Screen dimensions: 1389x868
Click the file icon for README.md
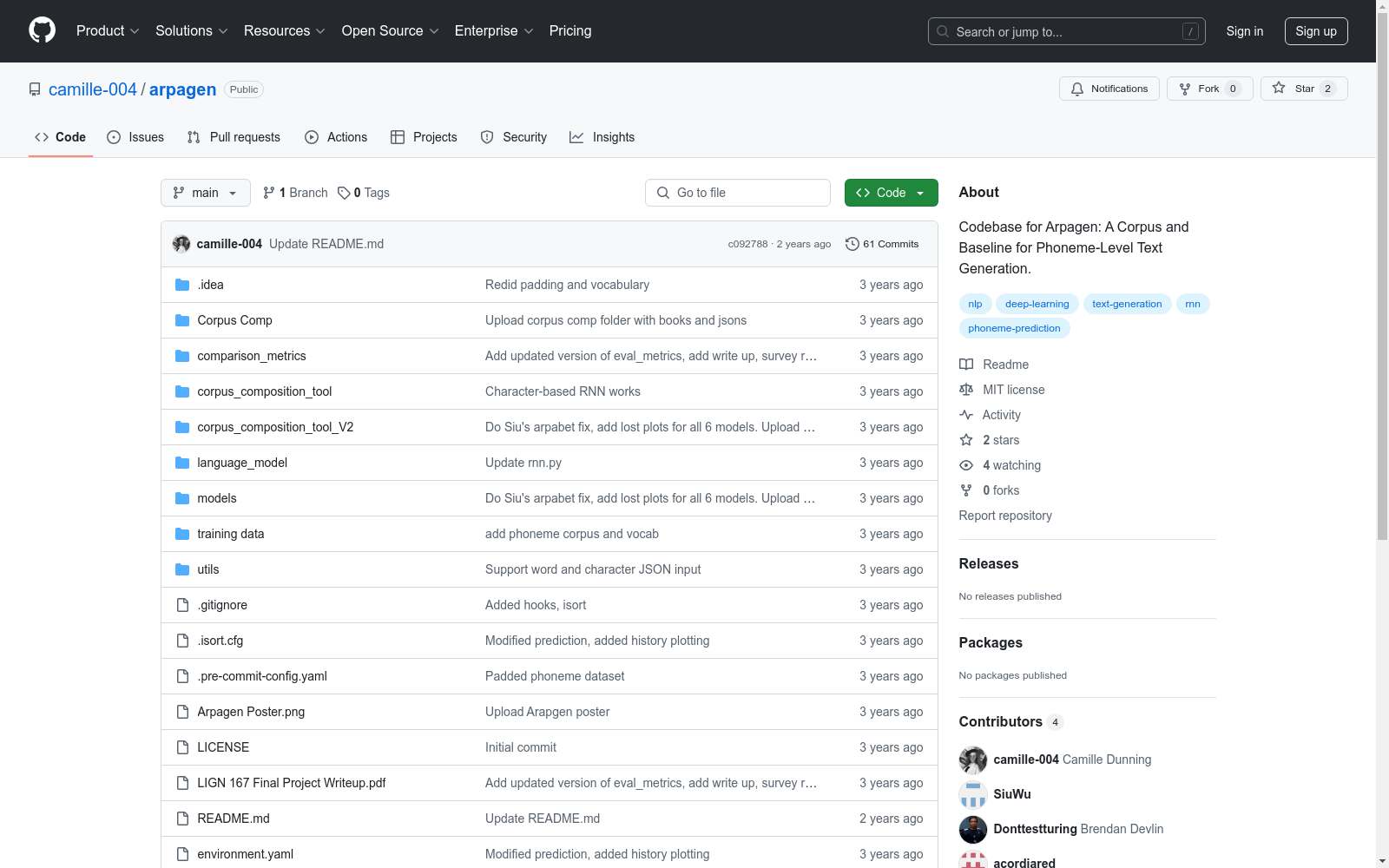coord(182,819)
